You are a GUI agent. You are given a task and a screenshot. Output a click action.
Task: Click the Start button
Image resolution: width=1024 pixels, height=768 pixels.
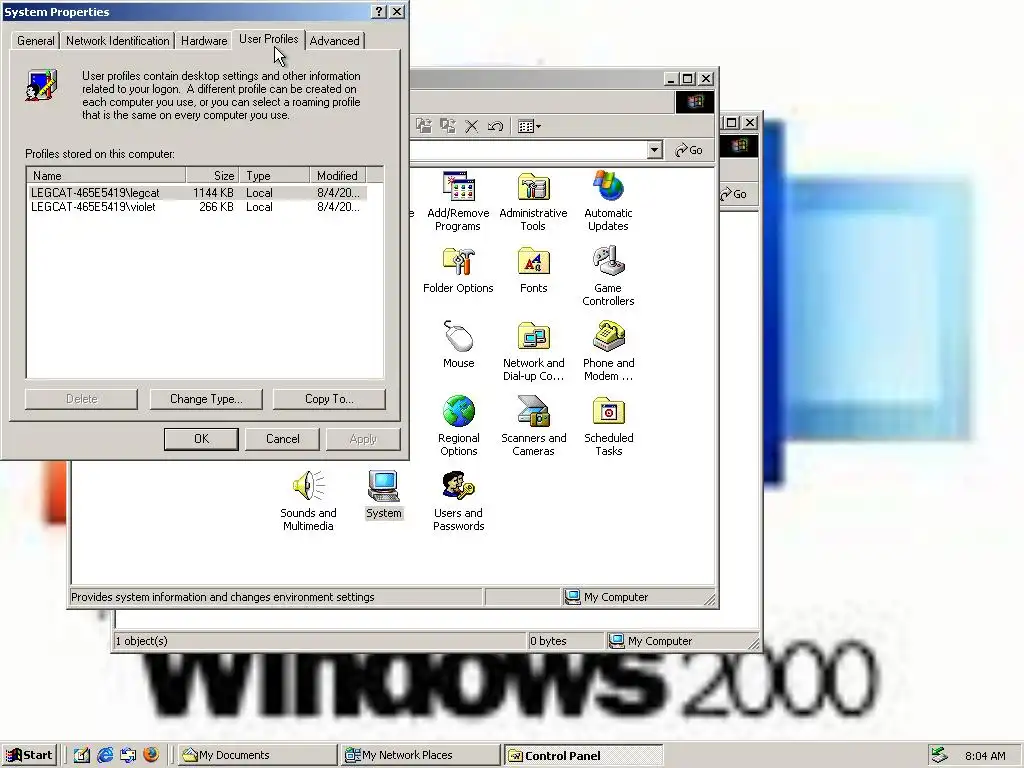click(x=29, y=755)
